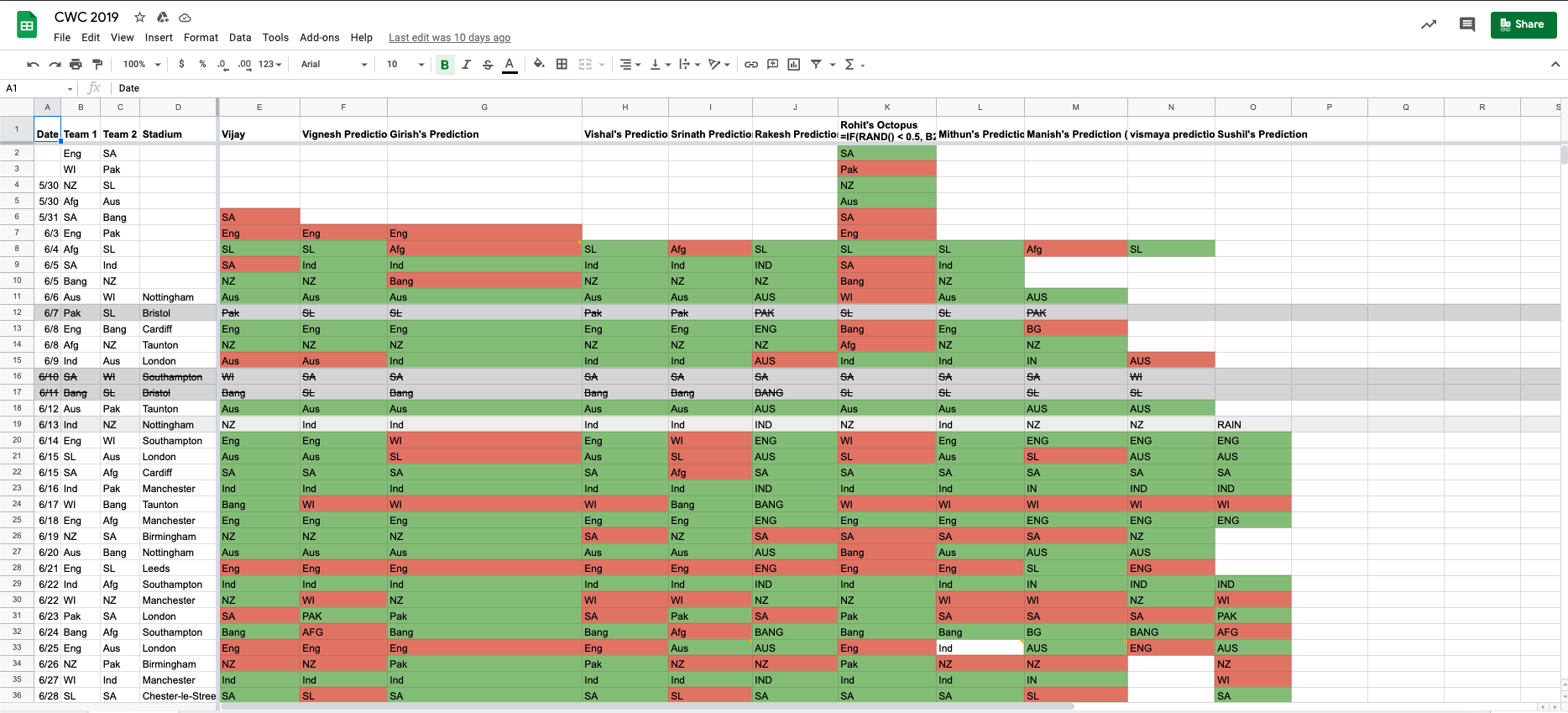
Task: Insert a chart
Action: tap(794, 65)
